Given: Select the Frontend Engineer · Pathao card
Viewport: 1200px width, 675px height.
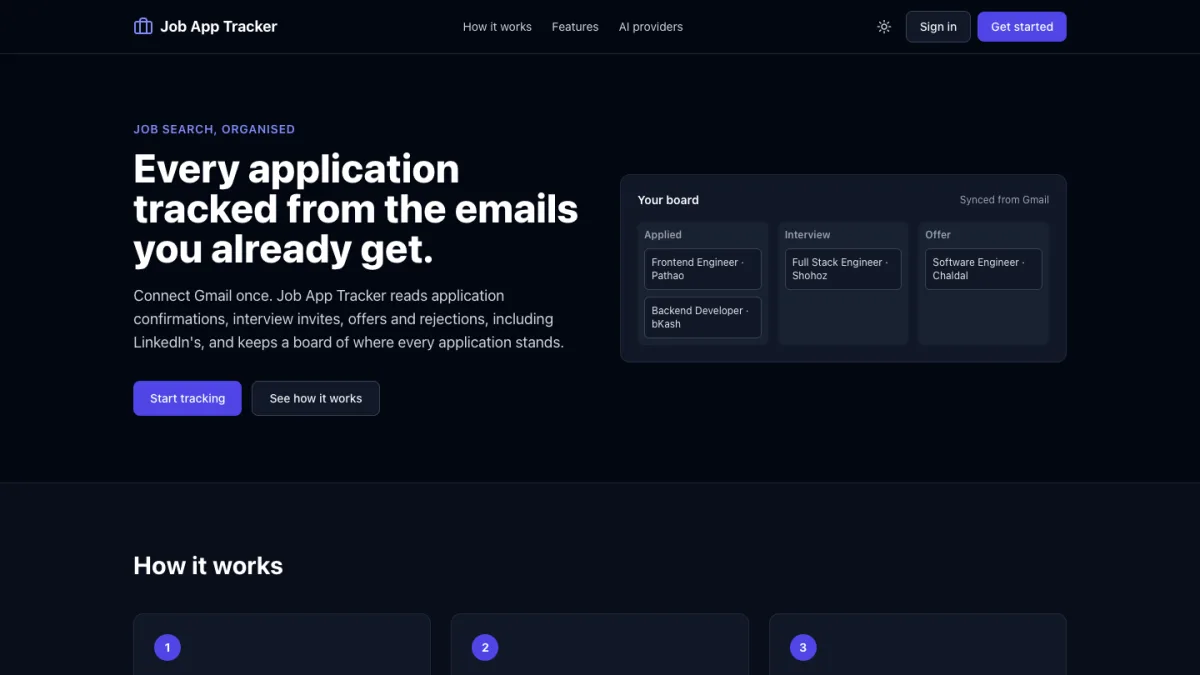Looking at the screenshot, I should 703,269.
